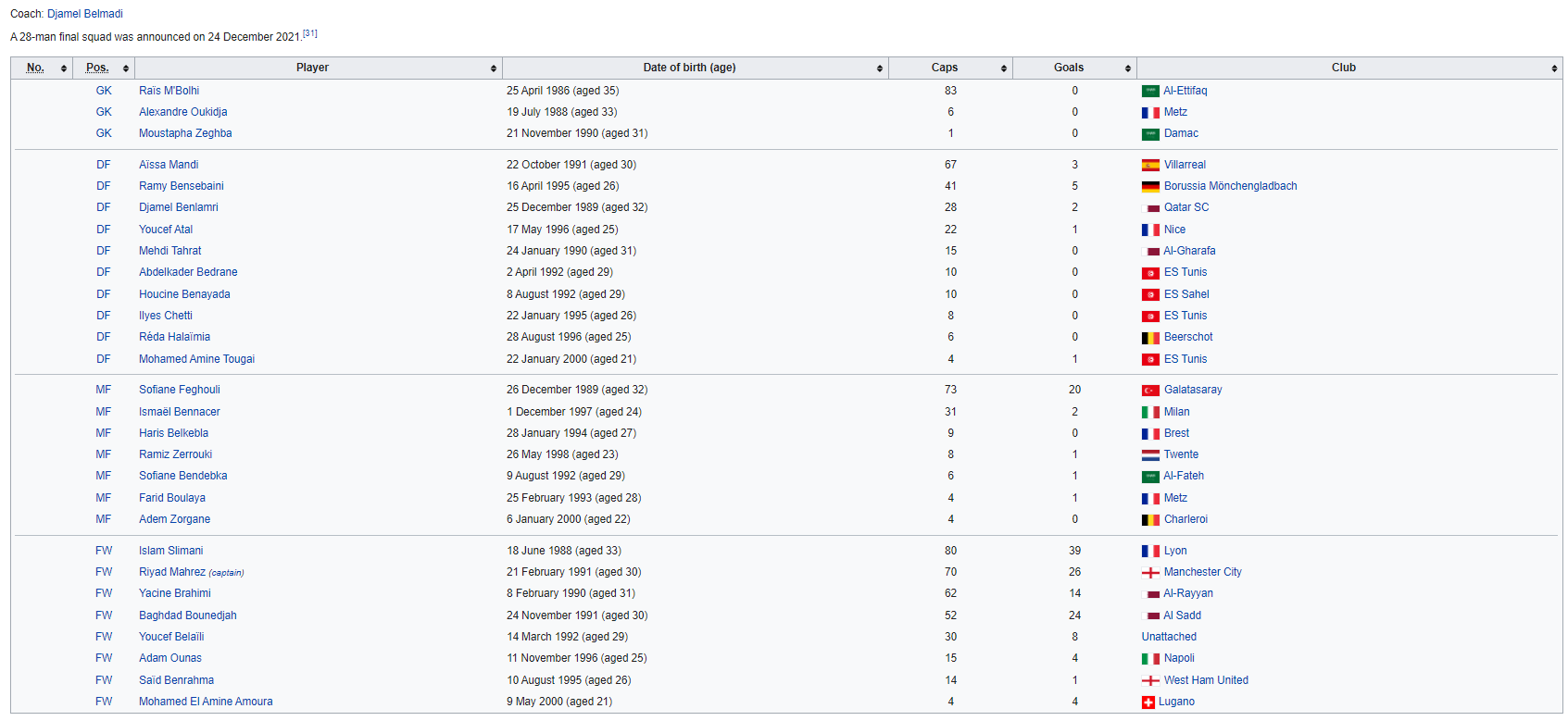
Task: Click the Italian flag beside Milan
Action: 1150,413
